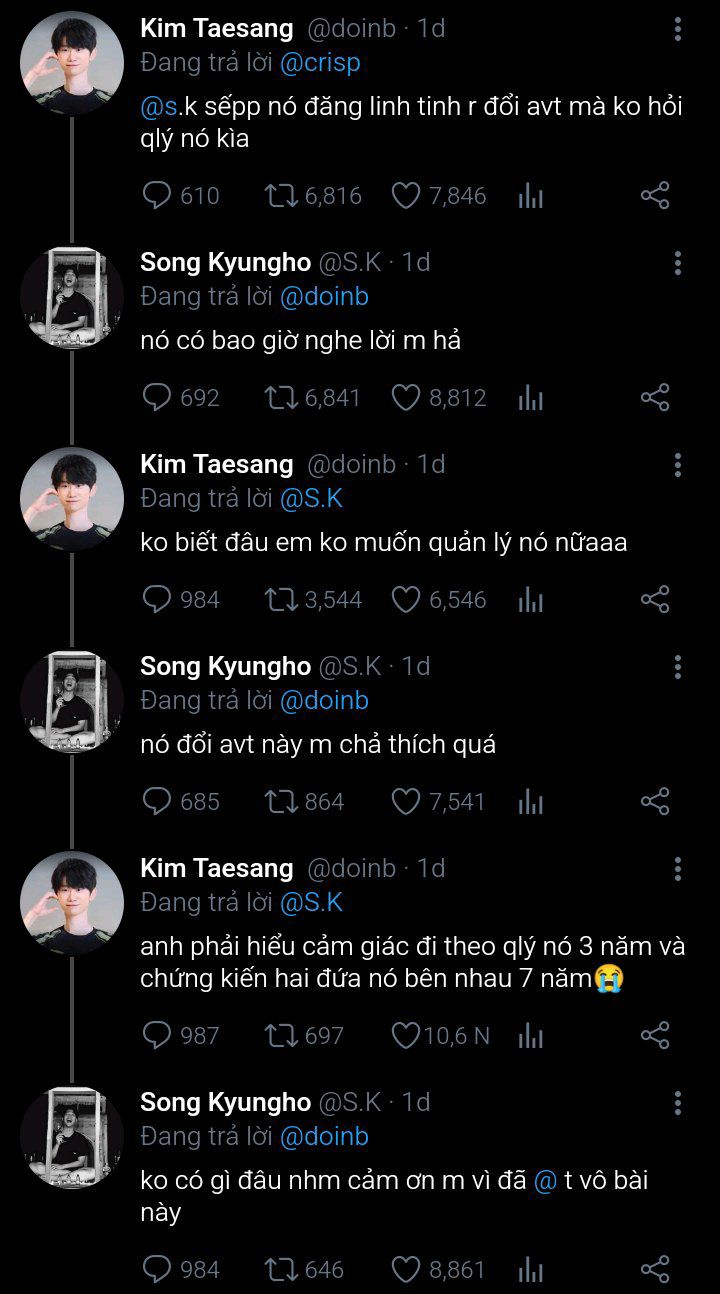Open Song Kyungho's profile name in second tweet
Screen dimensions: 720x1294
pos(225,262)
